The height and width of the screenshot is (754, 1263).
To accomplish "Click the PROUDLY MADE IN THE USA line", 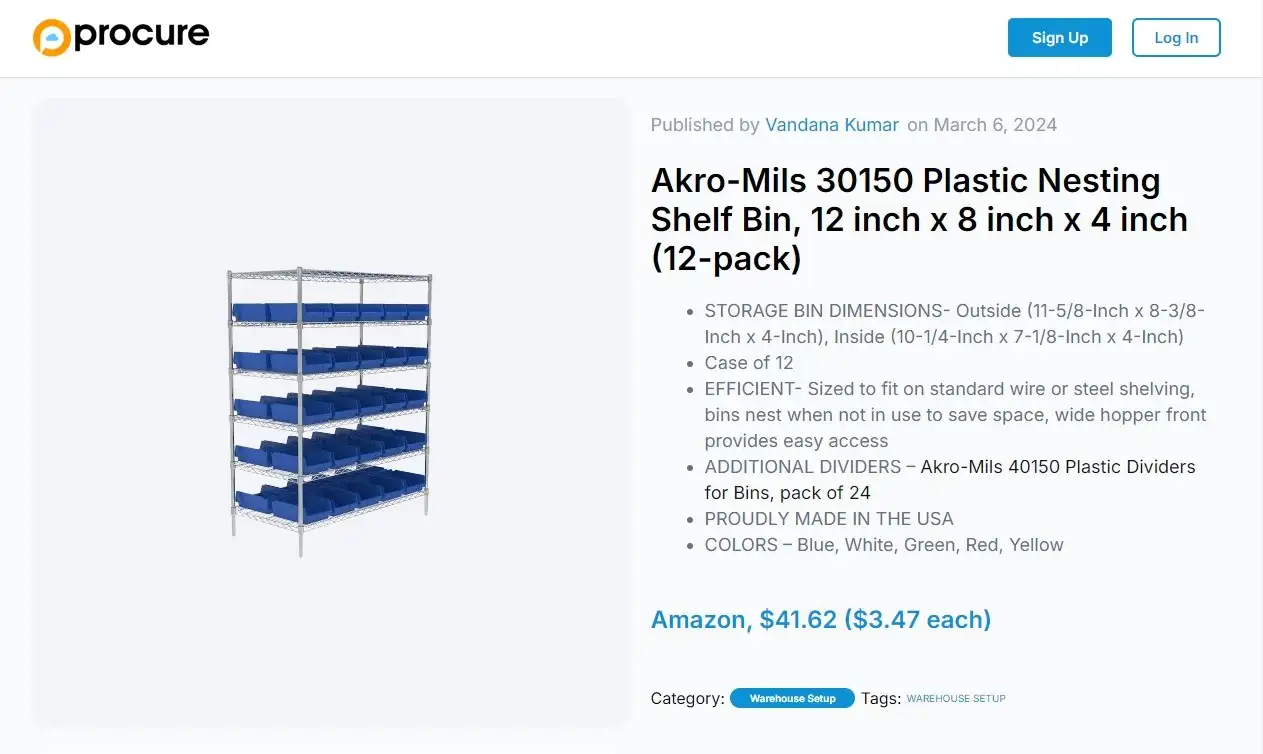I will 828,519.
